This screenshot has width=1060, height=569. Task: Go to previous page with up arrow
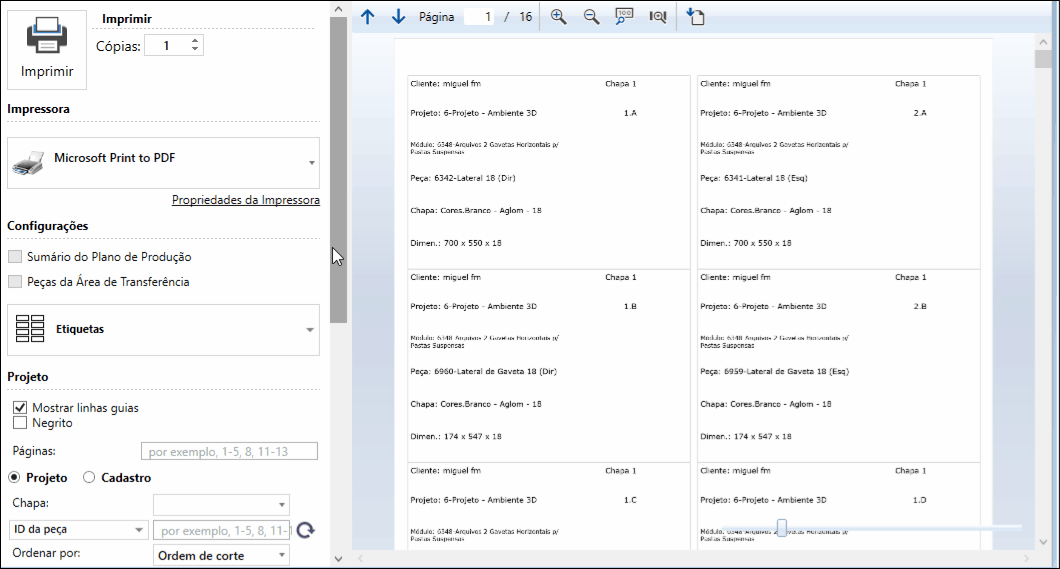click(367, 17)
